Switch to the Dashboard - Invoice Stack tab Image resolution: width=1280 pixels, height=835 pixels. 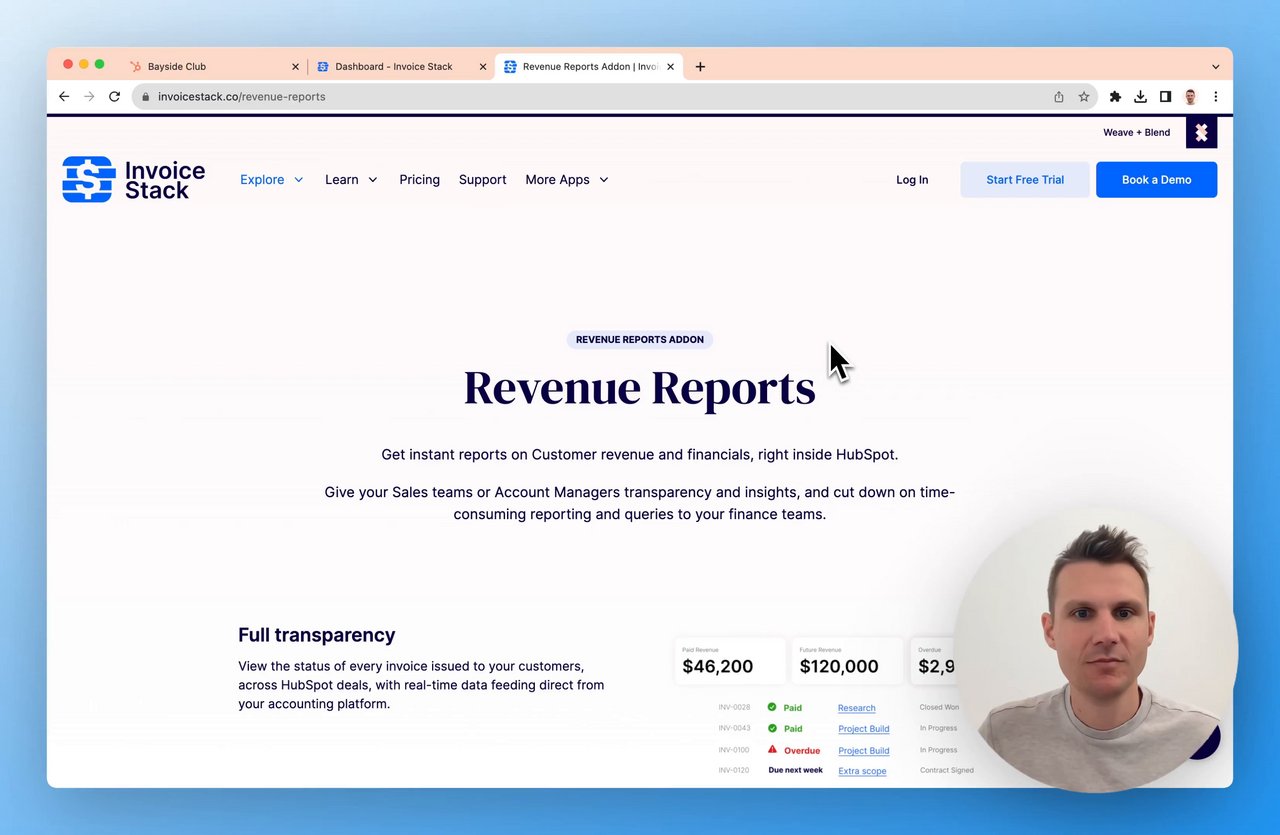click(x=400, y=67)
